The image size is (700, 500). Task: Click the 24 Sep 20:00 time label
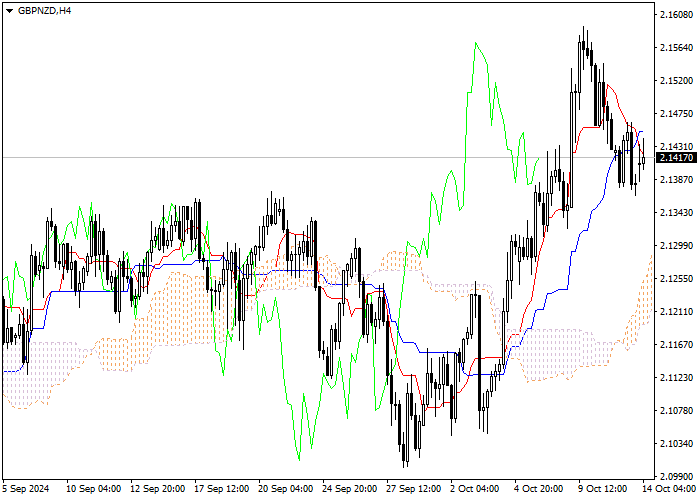point(350,489)
